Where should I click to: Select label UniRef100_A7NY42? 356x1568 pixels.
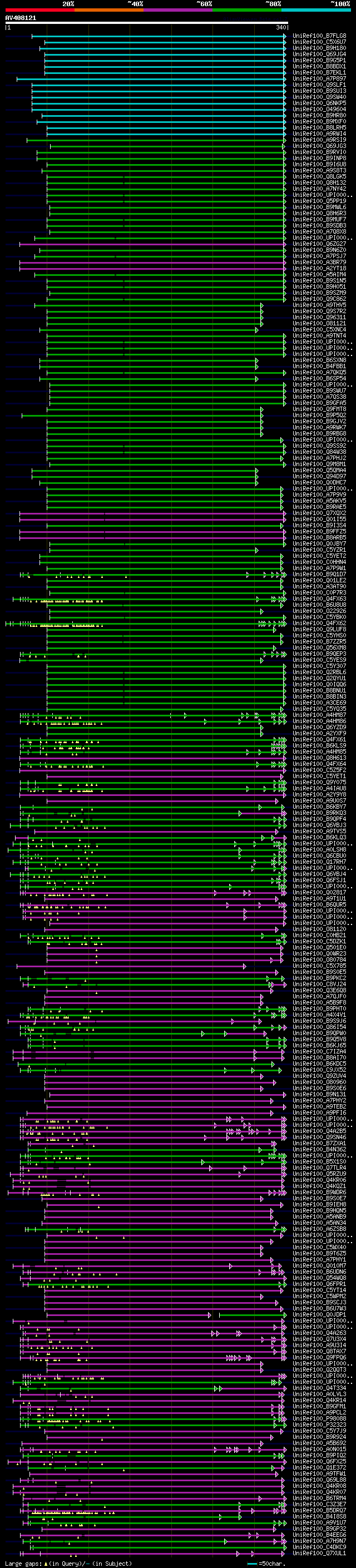click(x=319, y=189)
